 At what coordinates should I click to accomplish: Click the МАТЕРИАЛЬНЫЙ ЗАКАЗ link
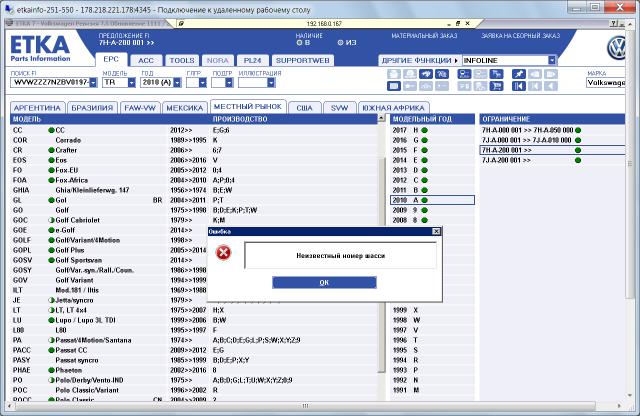[424, 36]
